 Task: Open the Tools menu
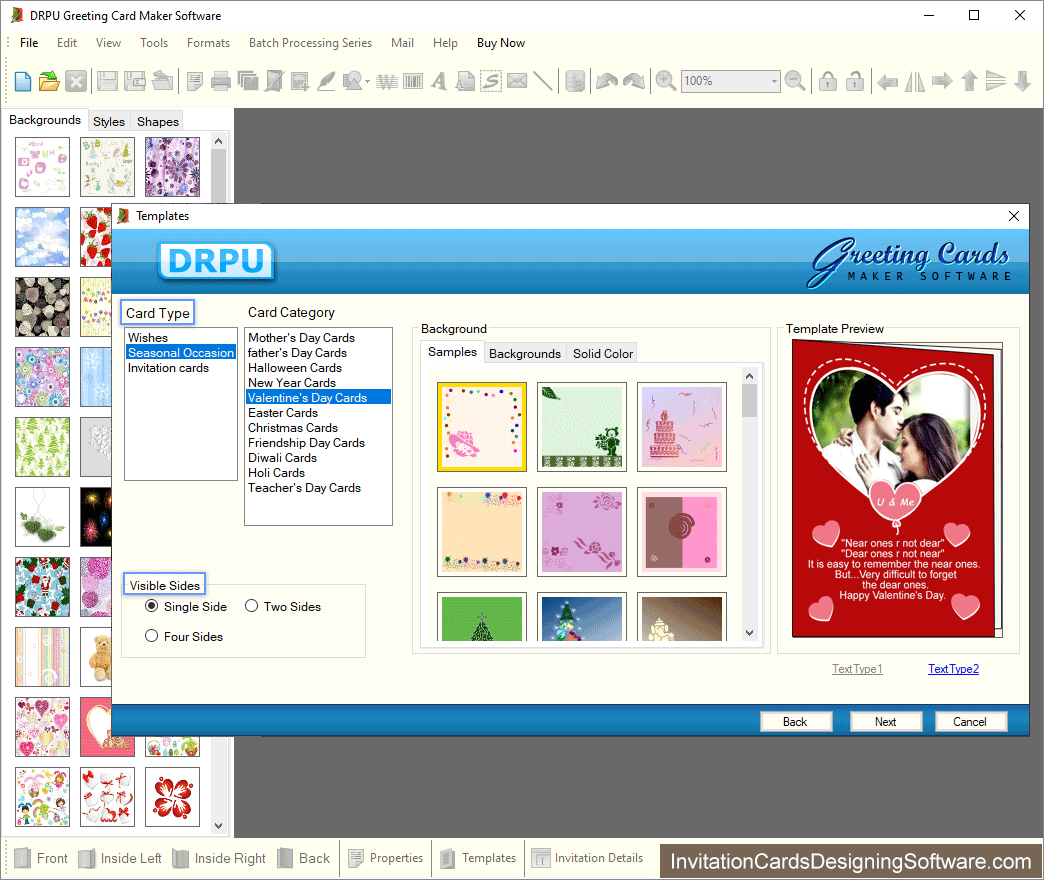coord(154,43)
